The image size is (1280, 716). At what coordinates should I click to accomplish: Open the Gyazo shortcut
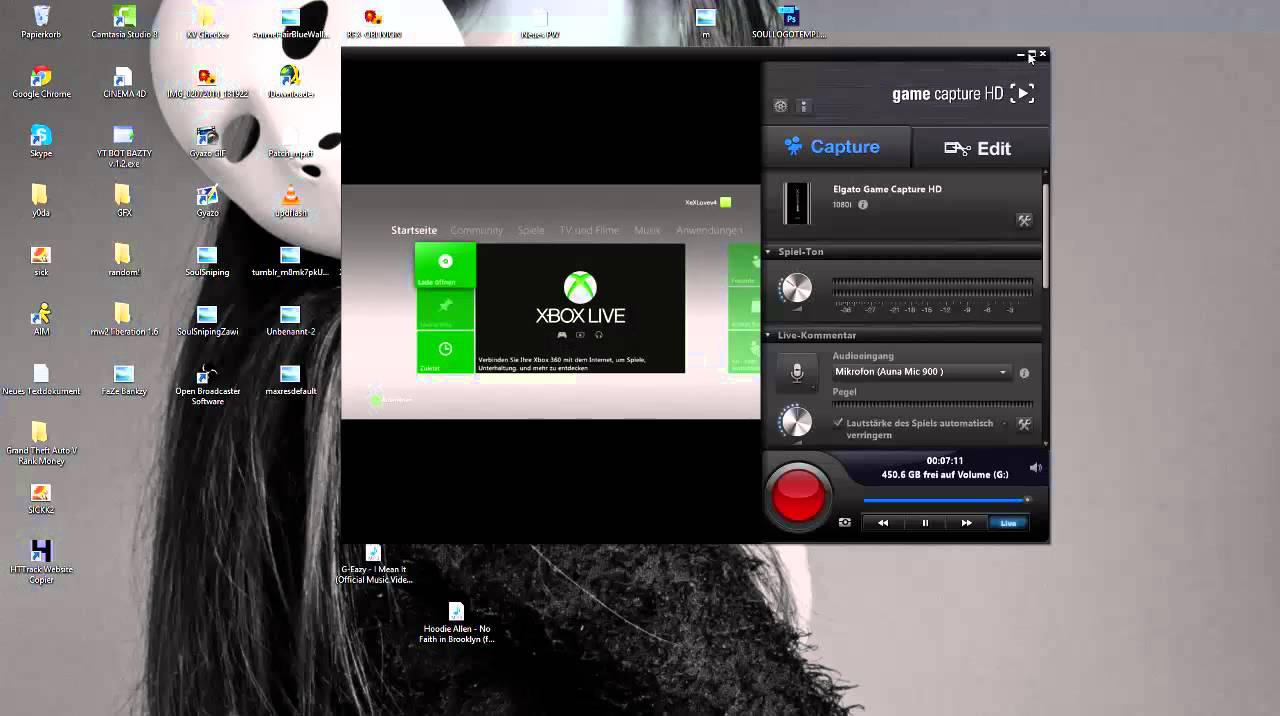(207, 200)
